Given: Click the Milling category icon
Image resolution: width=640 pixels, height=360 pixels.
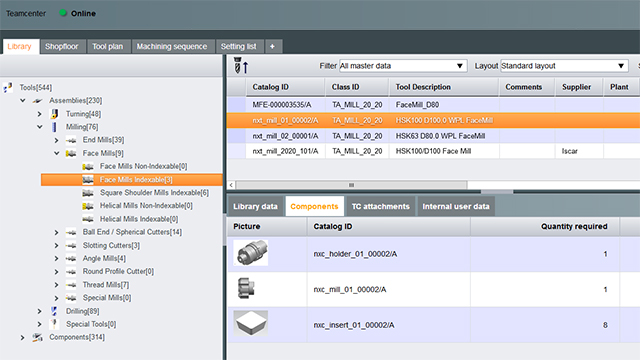Looking at the screenshot, I should (54, 127).
